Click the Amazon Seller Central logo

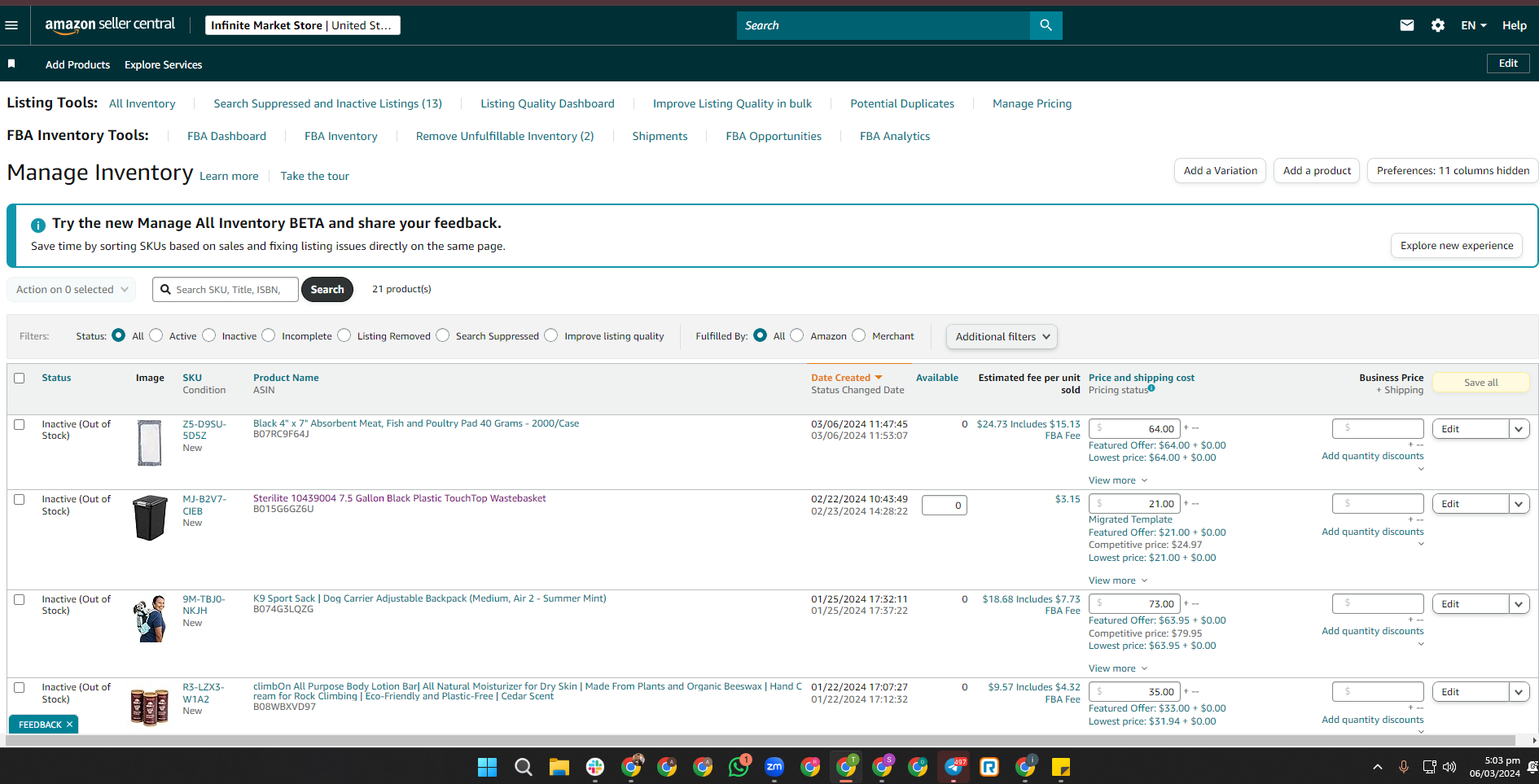110,25
